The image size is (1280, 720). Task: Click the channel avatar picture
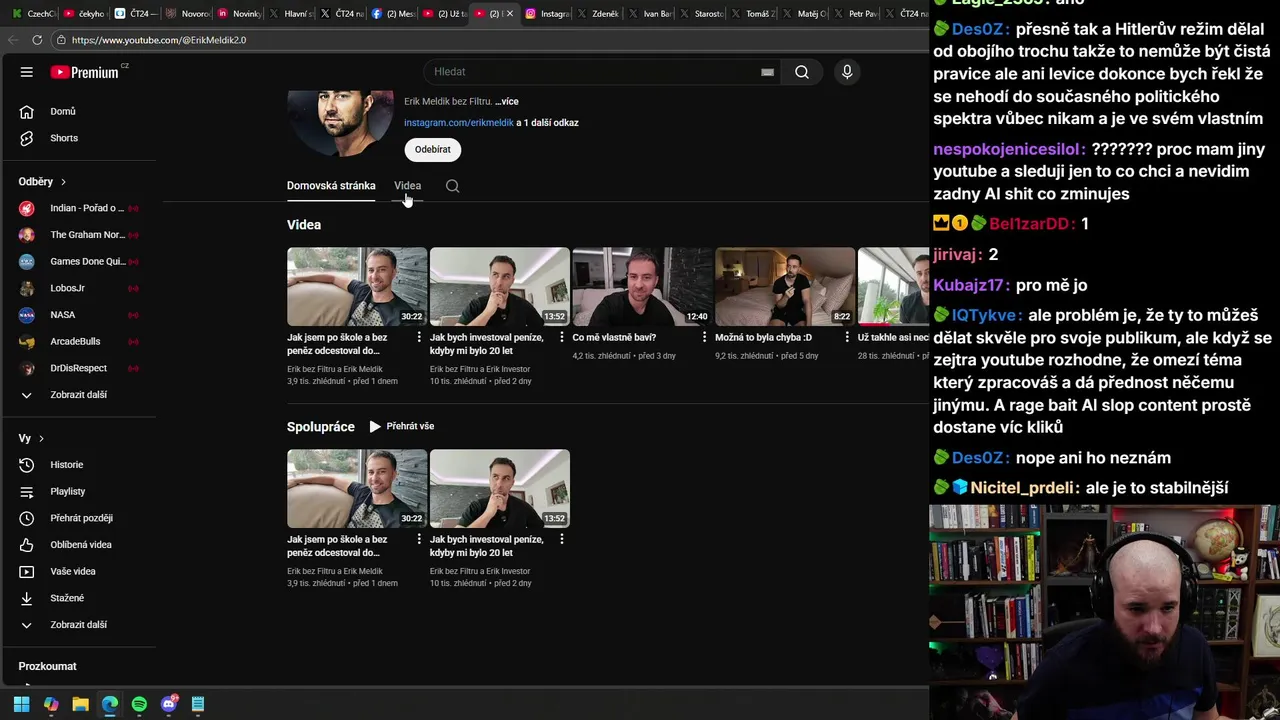click(x=340, y=123)
